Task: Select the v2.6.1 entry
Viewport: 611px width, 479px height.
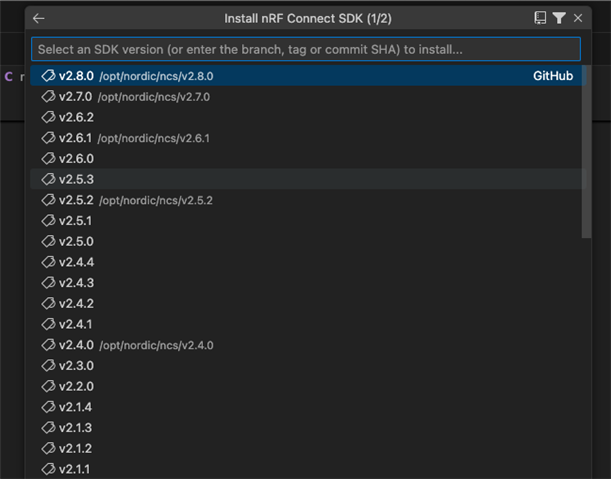Action: [308, 138]
